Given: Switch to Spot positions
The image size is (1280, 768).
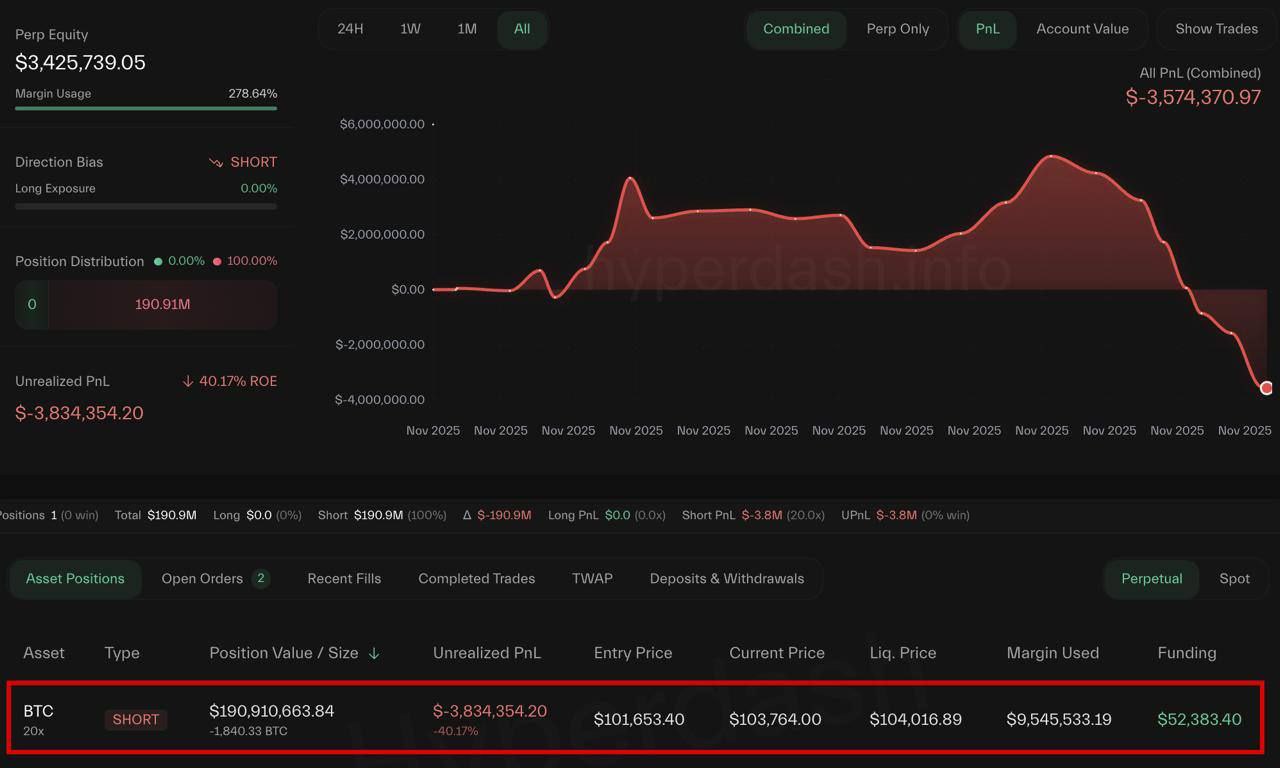Looking at the screenshot, I should (x=1234, y=578).
